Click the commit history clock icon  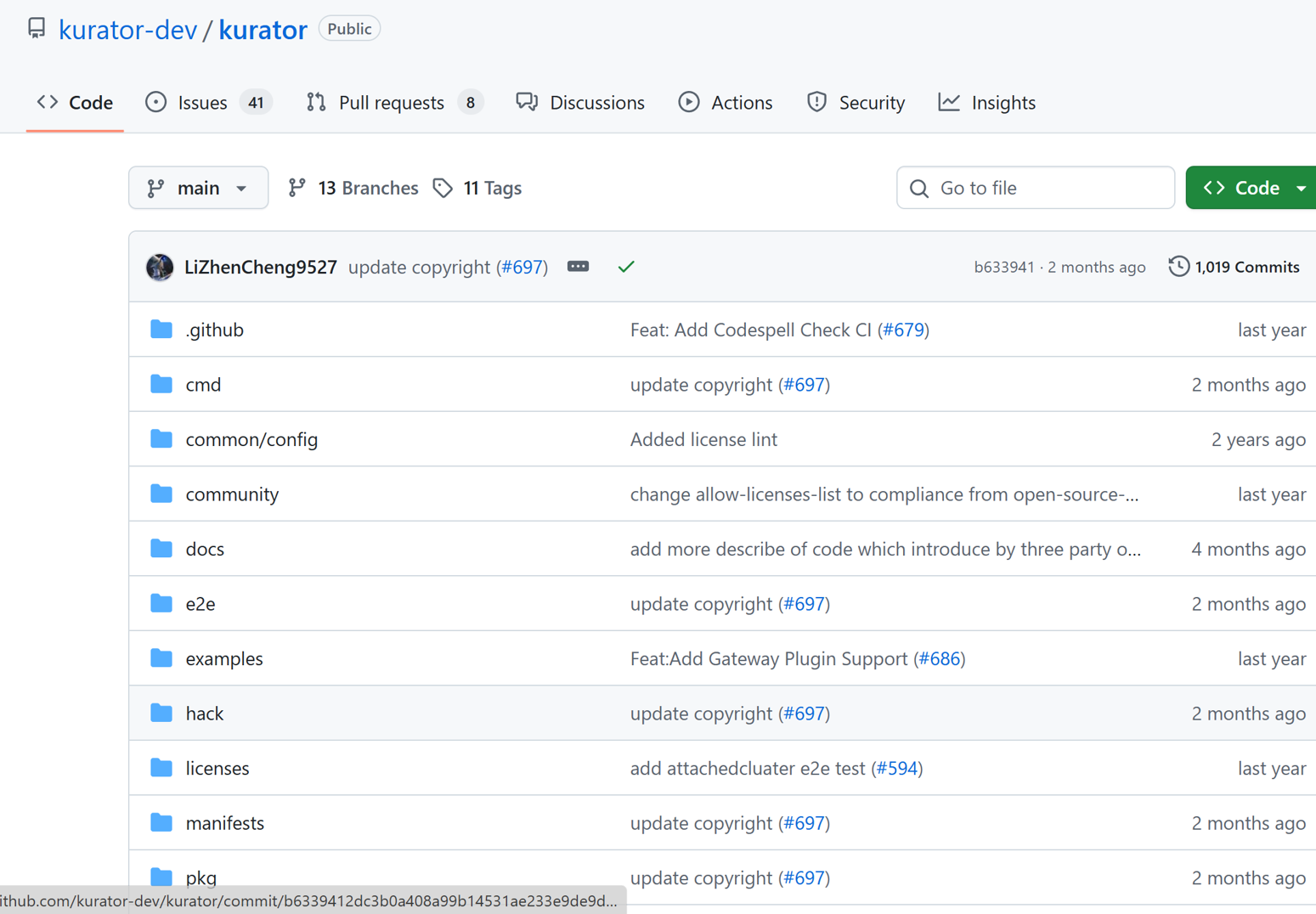click(1178, 267)
